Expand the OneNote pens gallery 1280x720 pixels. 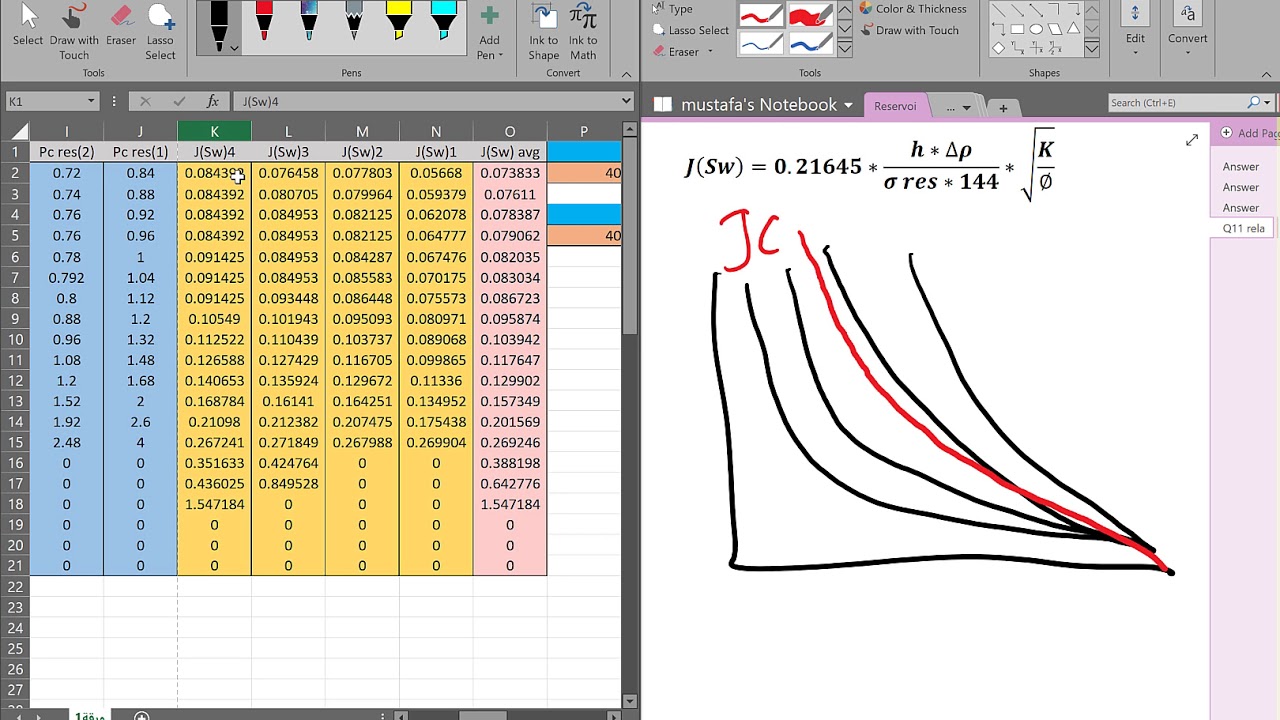845,49
